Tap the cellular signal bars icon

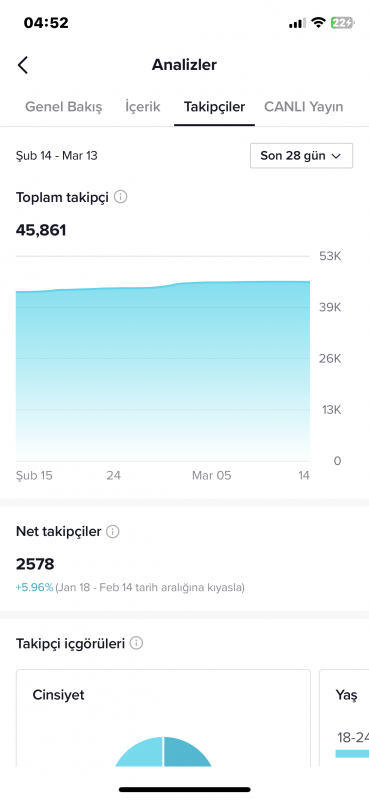coord(297,23)
